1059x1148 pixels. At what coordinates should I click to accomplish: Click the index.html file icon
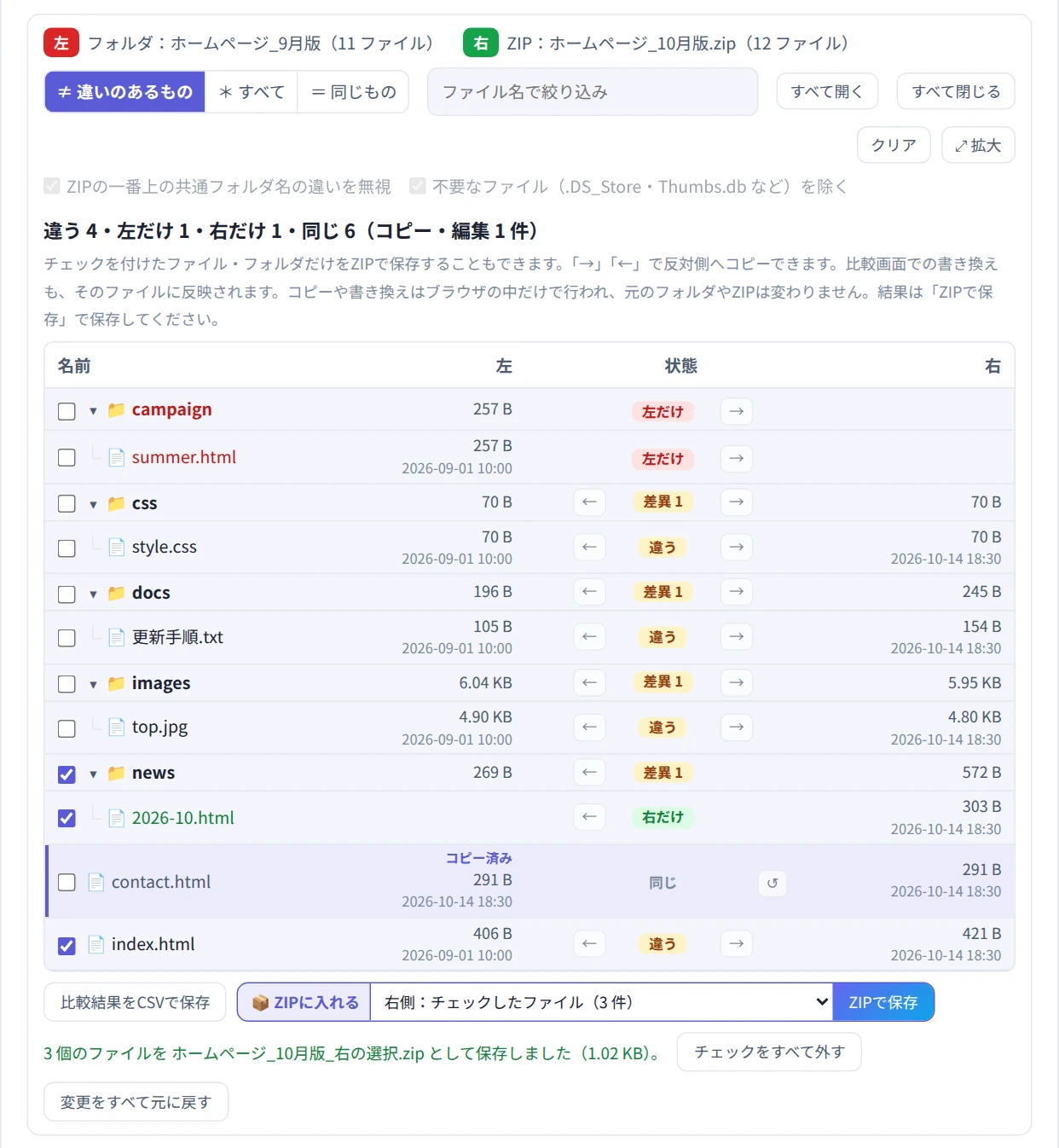(x=96, y=944)
